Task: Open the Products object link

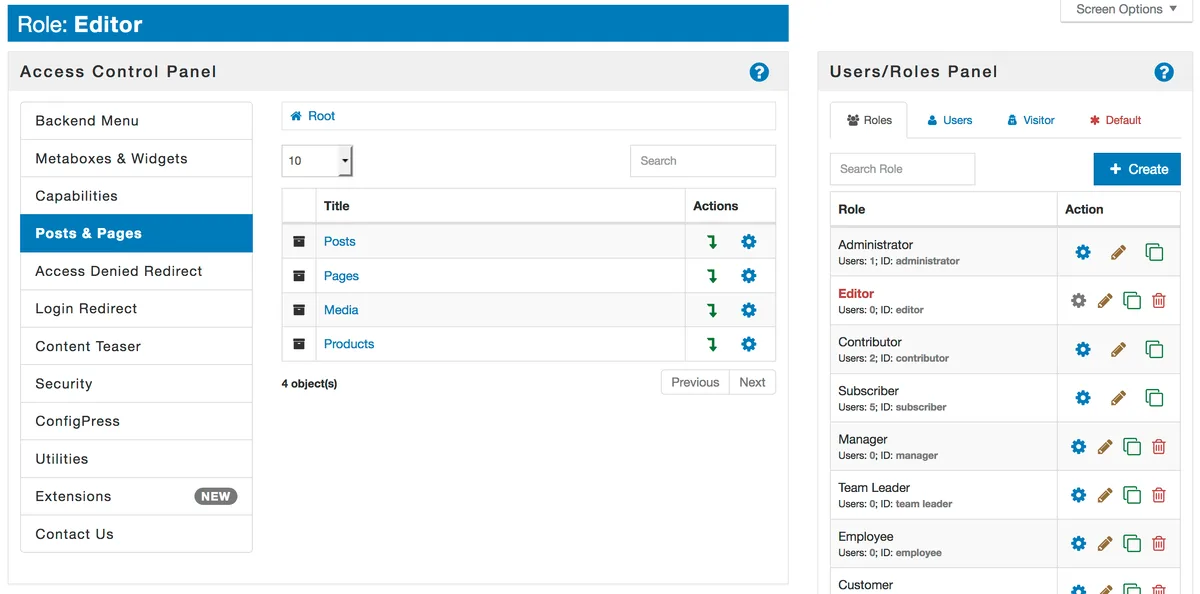Action: [349, 344]
